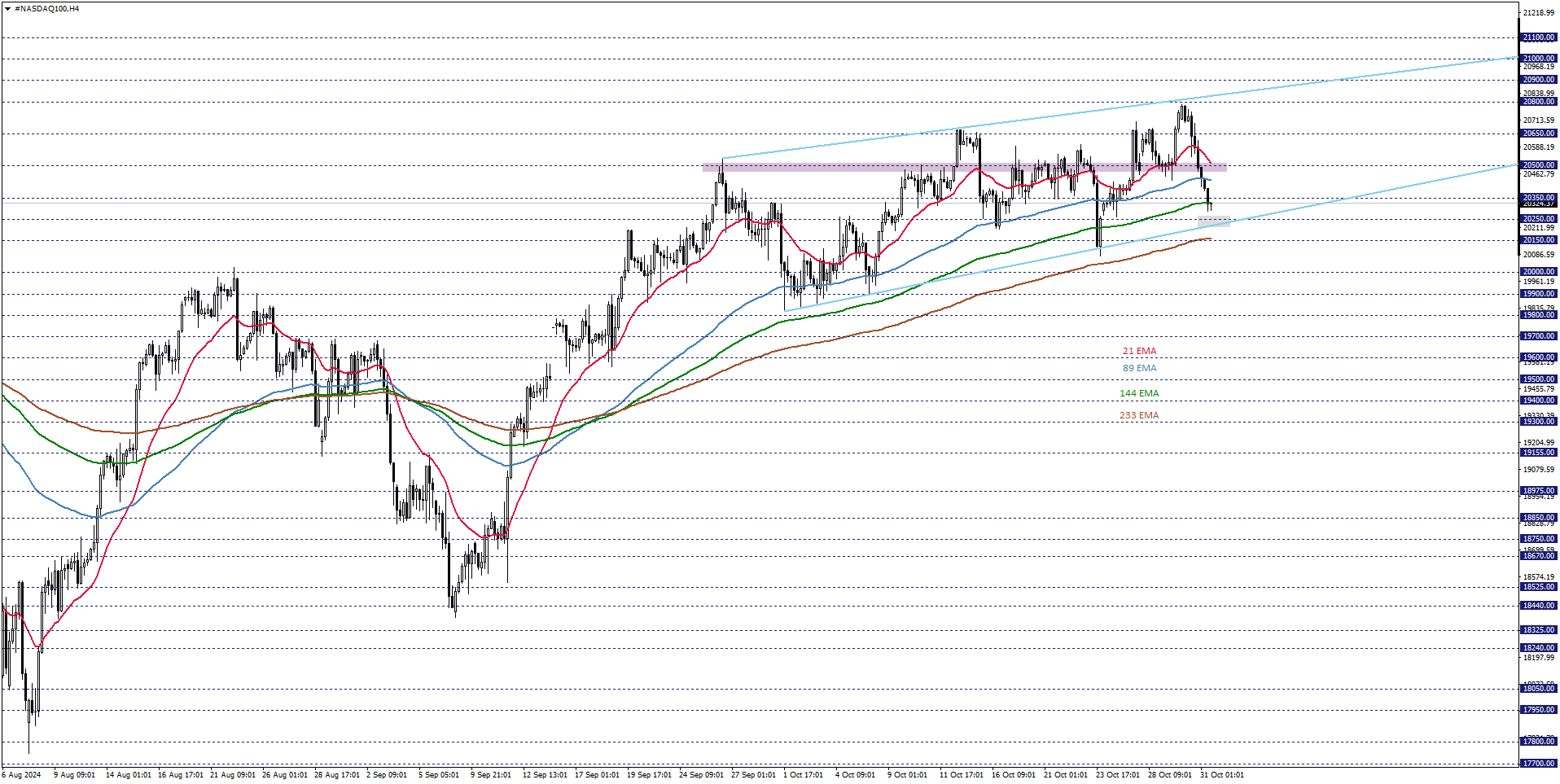Click the 24 Sep 09:01 time label
1560x784 pixels.
point(702,775)
